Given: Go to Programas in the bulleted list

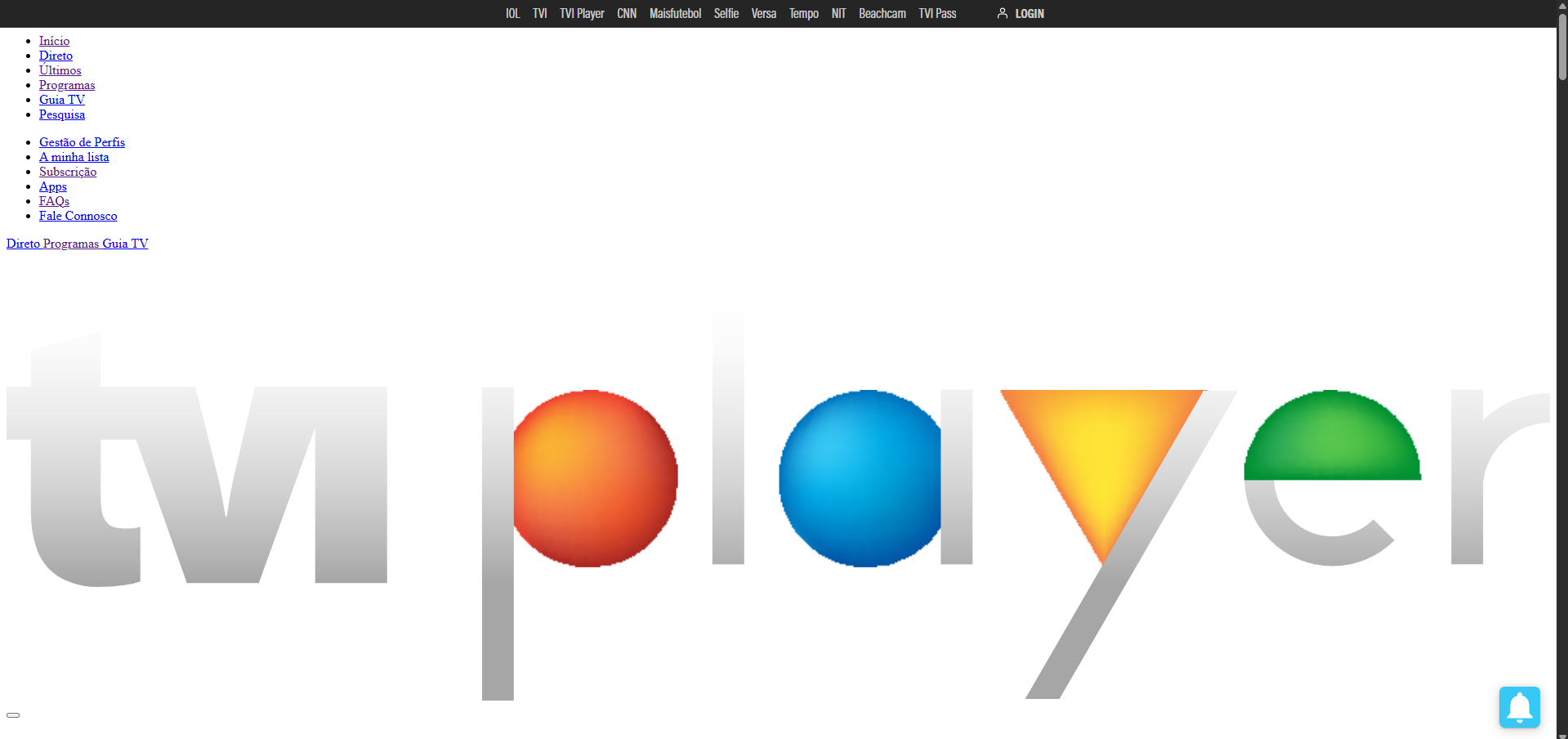Looking at the screenshot, I should point(67,85).
